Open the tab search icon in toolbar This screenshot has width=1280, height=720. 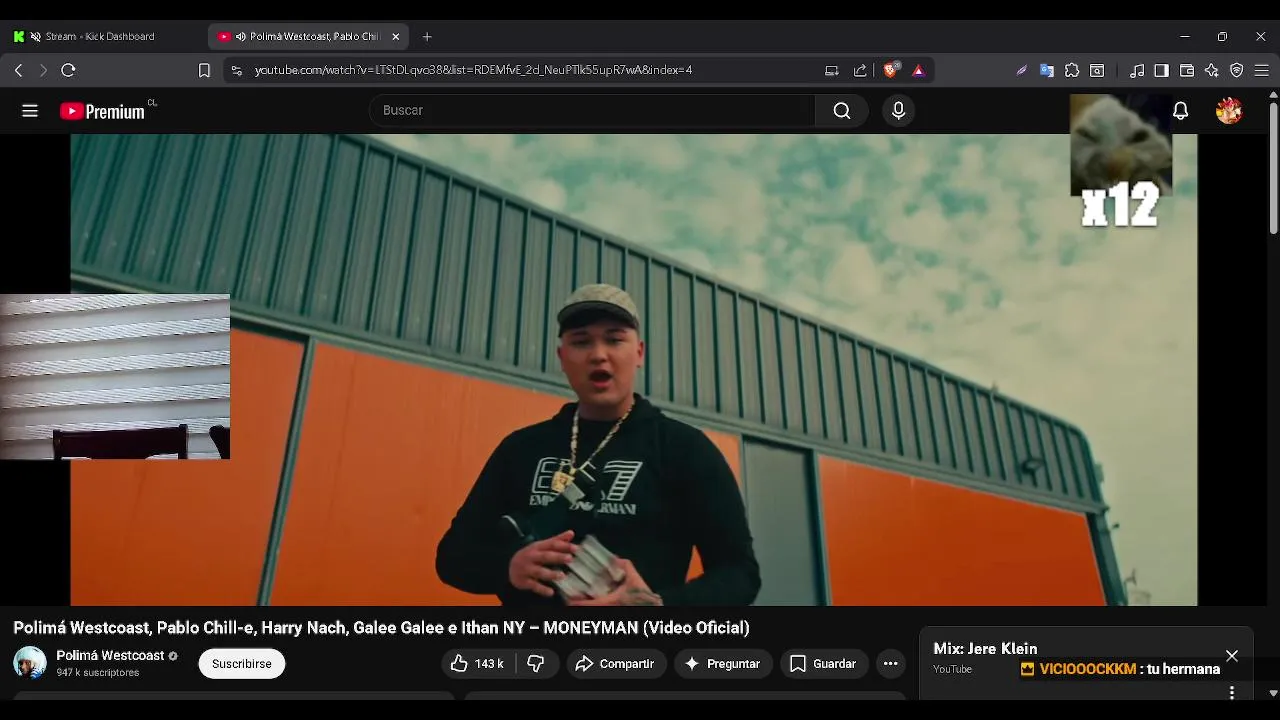(1097, 70)
